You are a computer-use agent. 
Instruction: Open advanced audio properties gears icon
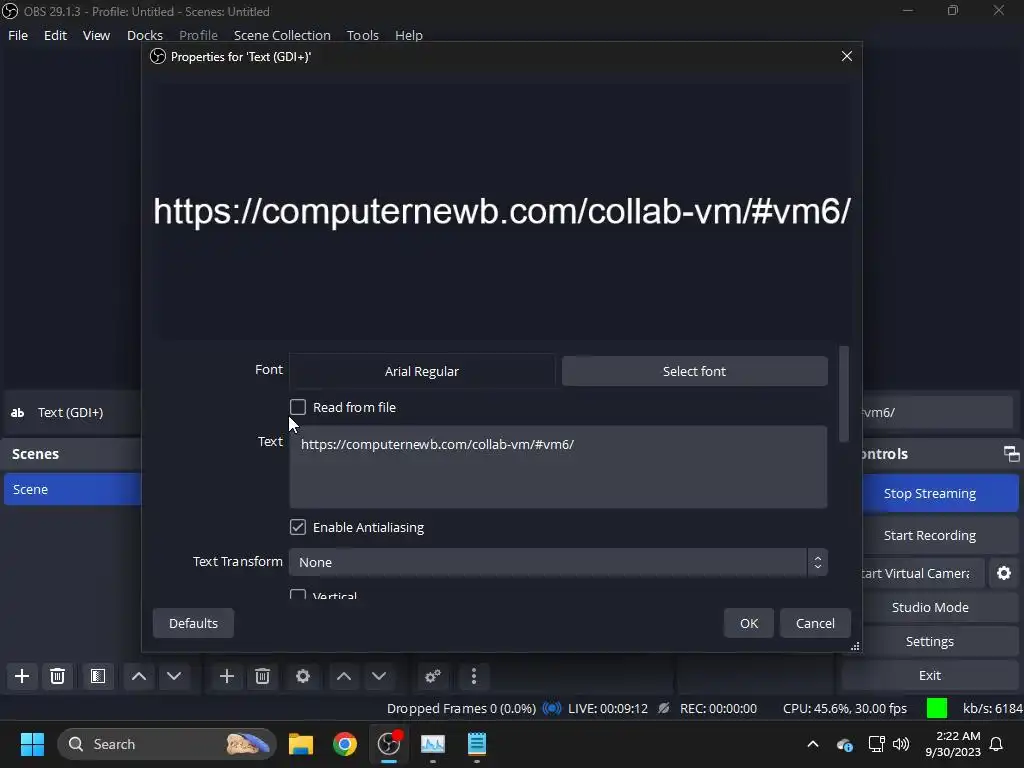click(433, 676)
